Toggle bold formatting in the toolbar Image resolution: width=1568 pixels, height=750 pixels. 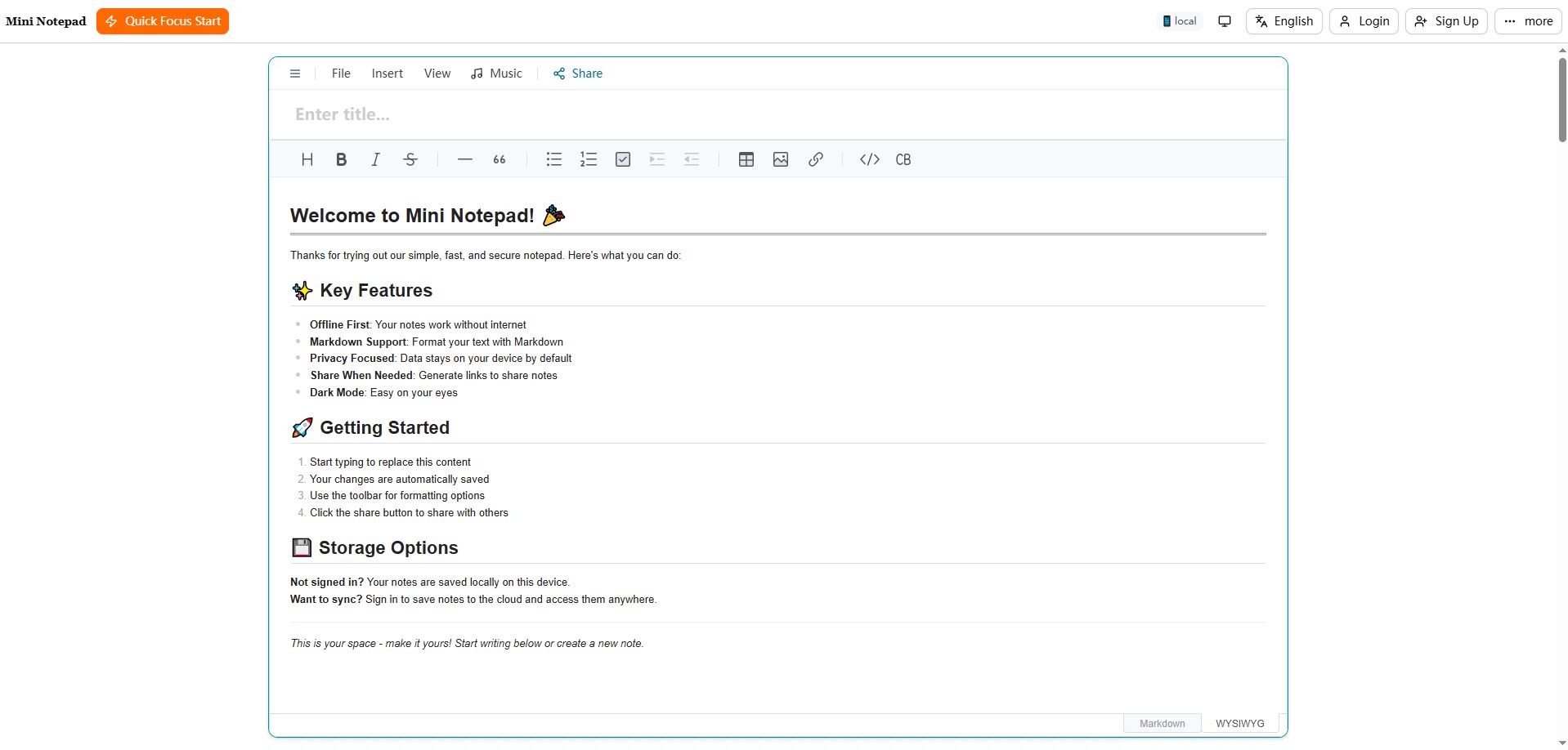[341, 159]
